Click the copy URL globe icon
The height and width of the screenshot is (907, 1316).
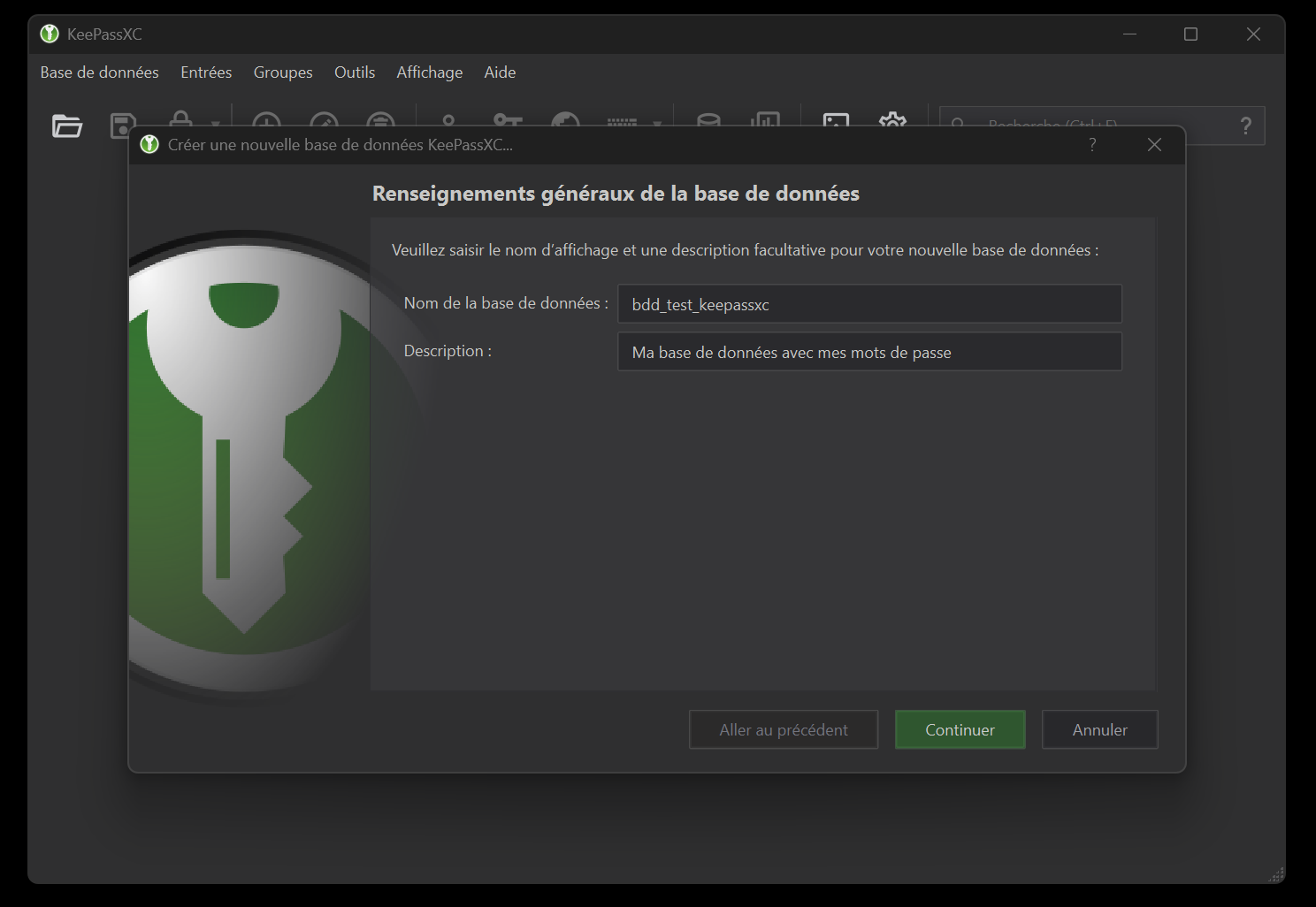click(565, 121)
